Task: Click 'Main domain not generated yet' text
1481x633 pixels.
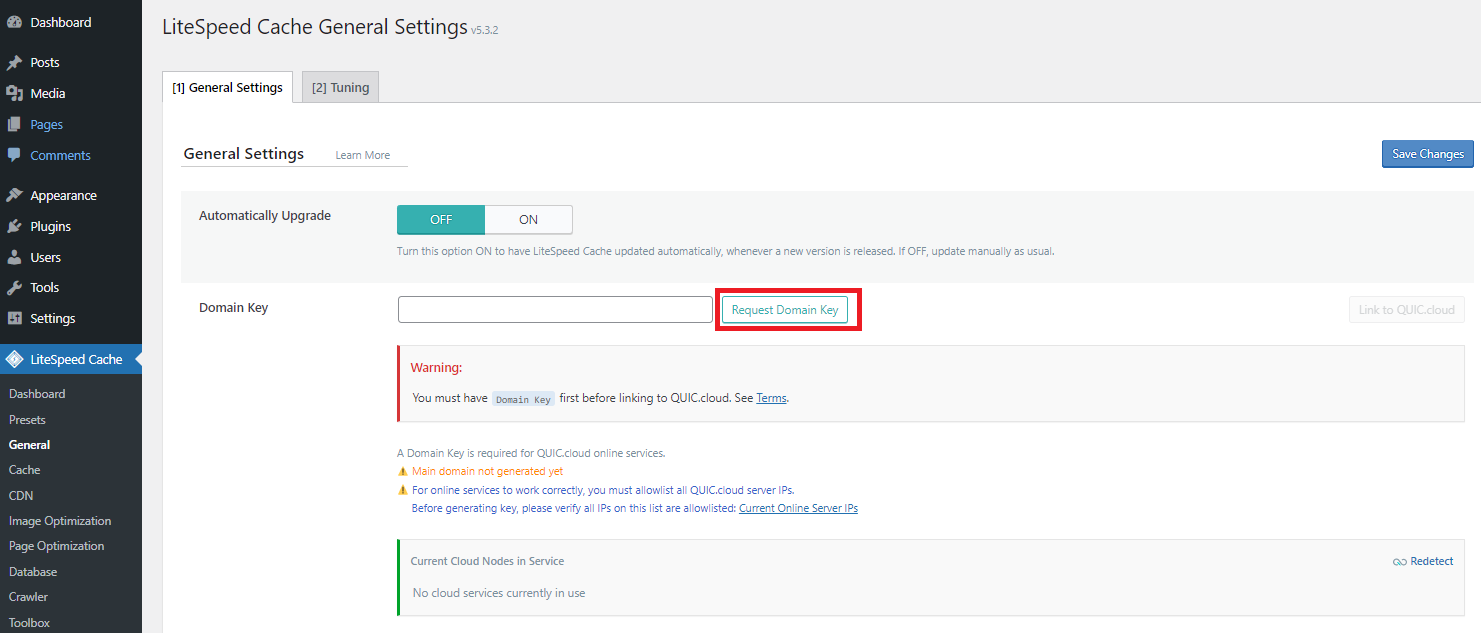Action: [x=487, y=471]
